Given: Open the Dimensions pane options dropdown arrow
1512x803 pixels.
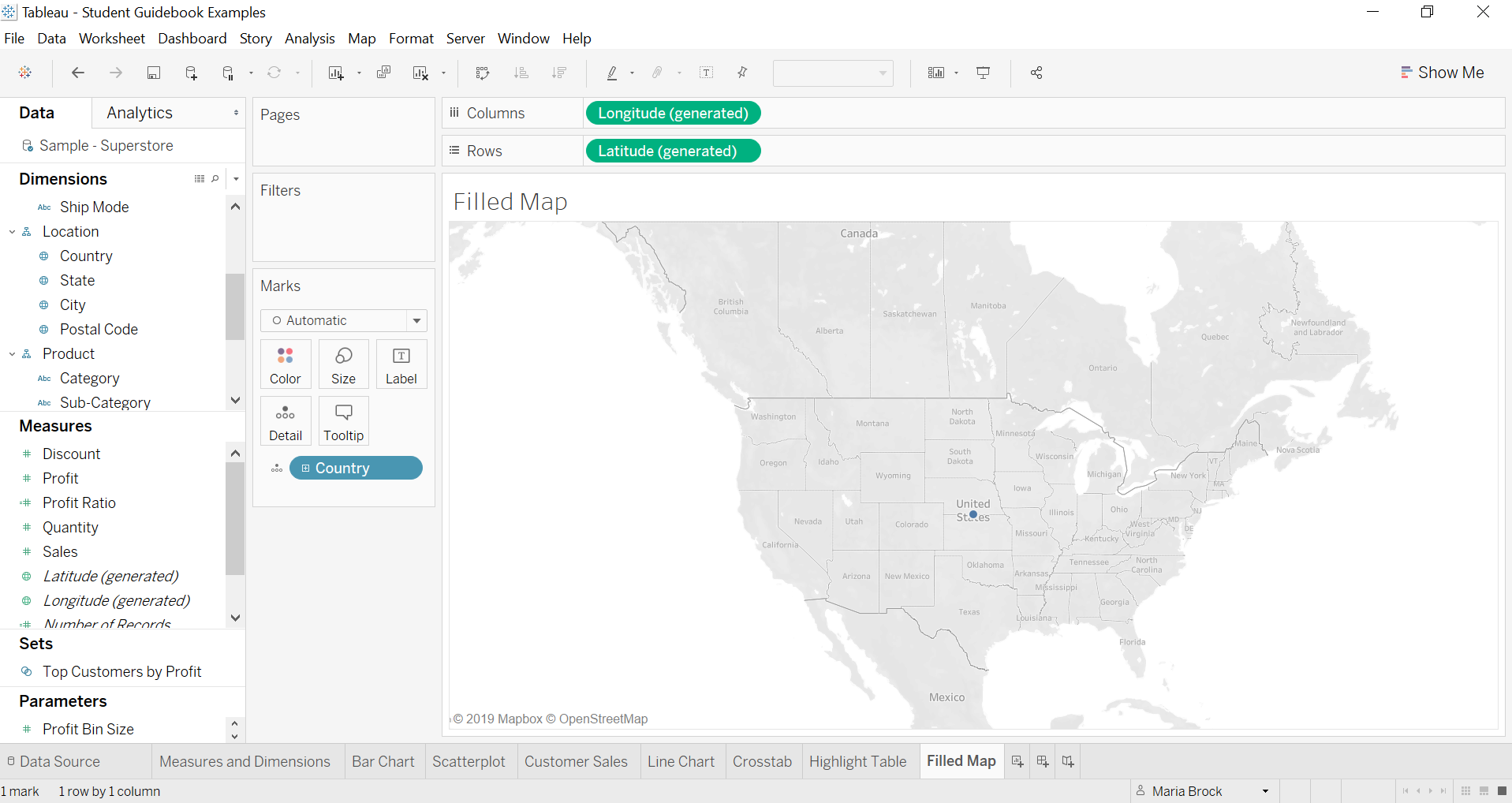Looking at the screenshot, I should pos(236,179).
